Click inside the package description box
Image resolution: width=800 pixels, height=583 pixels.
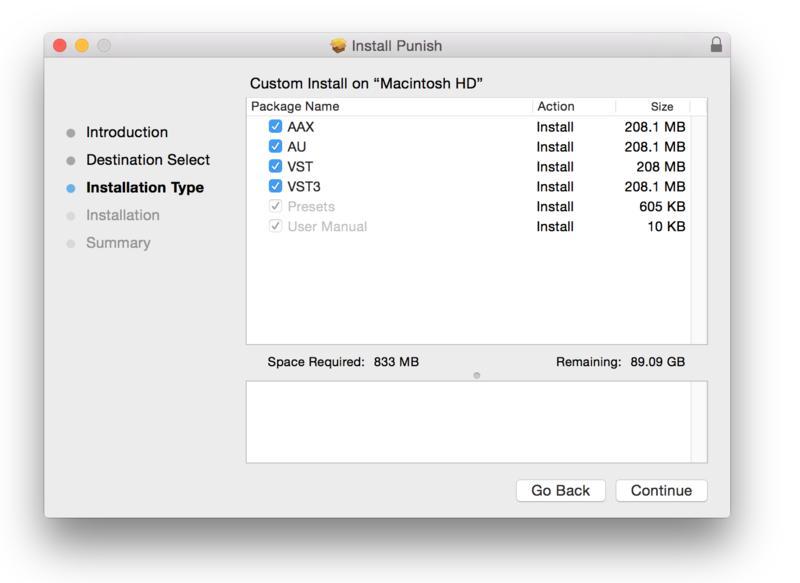pos(468,421)
